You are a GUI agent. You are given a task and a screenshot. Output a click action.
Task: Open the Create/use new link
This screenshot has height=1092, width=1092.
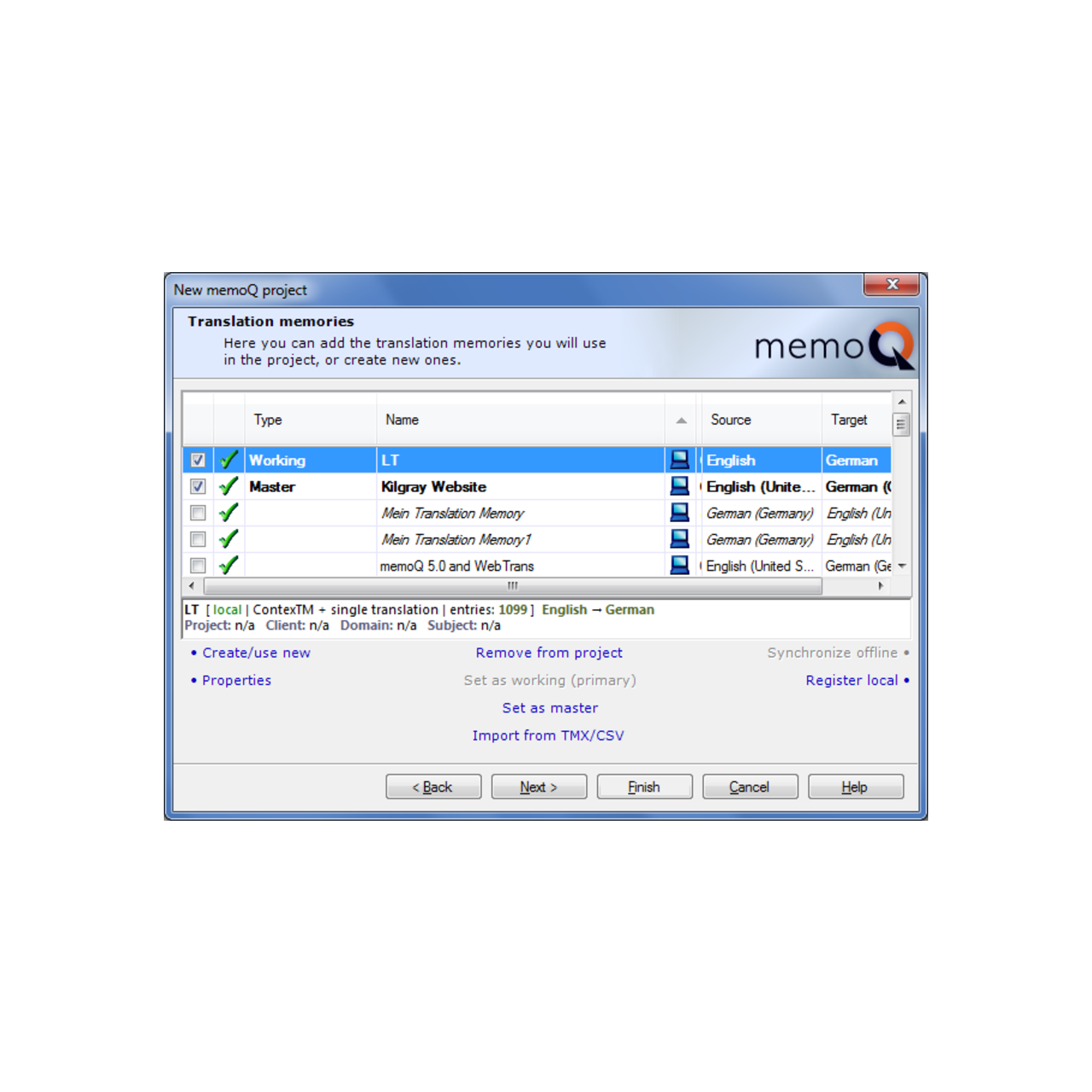click(256, 653)
